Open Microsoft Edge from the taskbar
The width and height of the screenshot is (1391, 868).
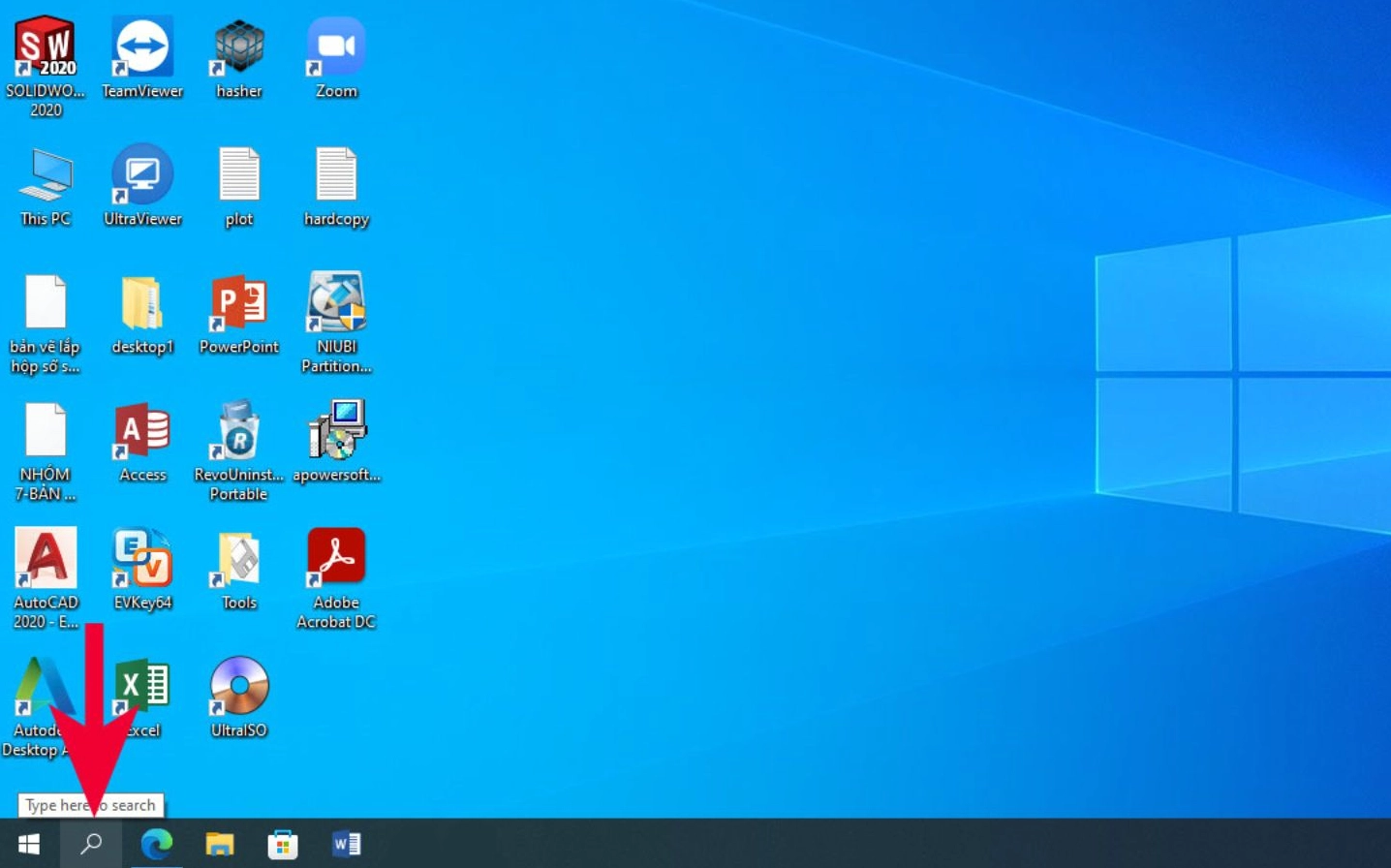coord(156,844)
